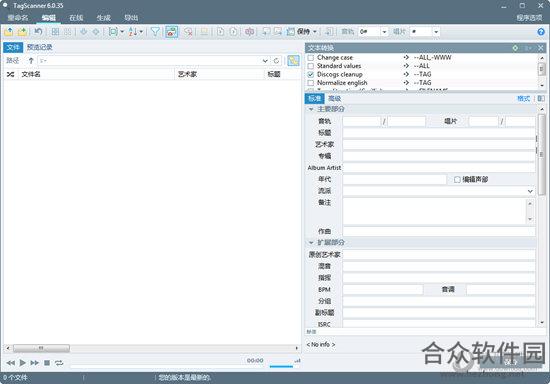This screenshot has width=550, height=384.
Task: Tick the 编辑声部 checkbox
Action: 457,180
